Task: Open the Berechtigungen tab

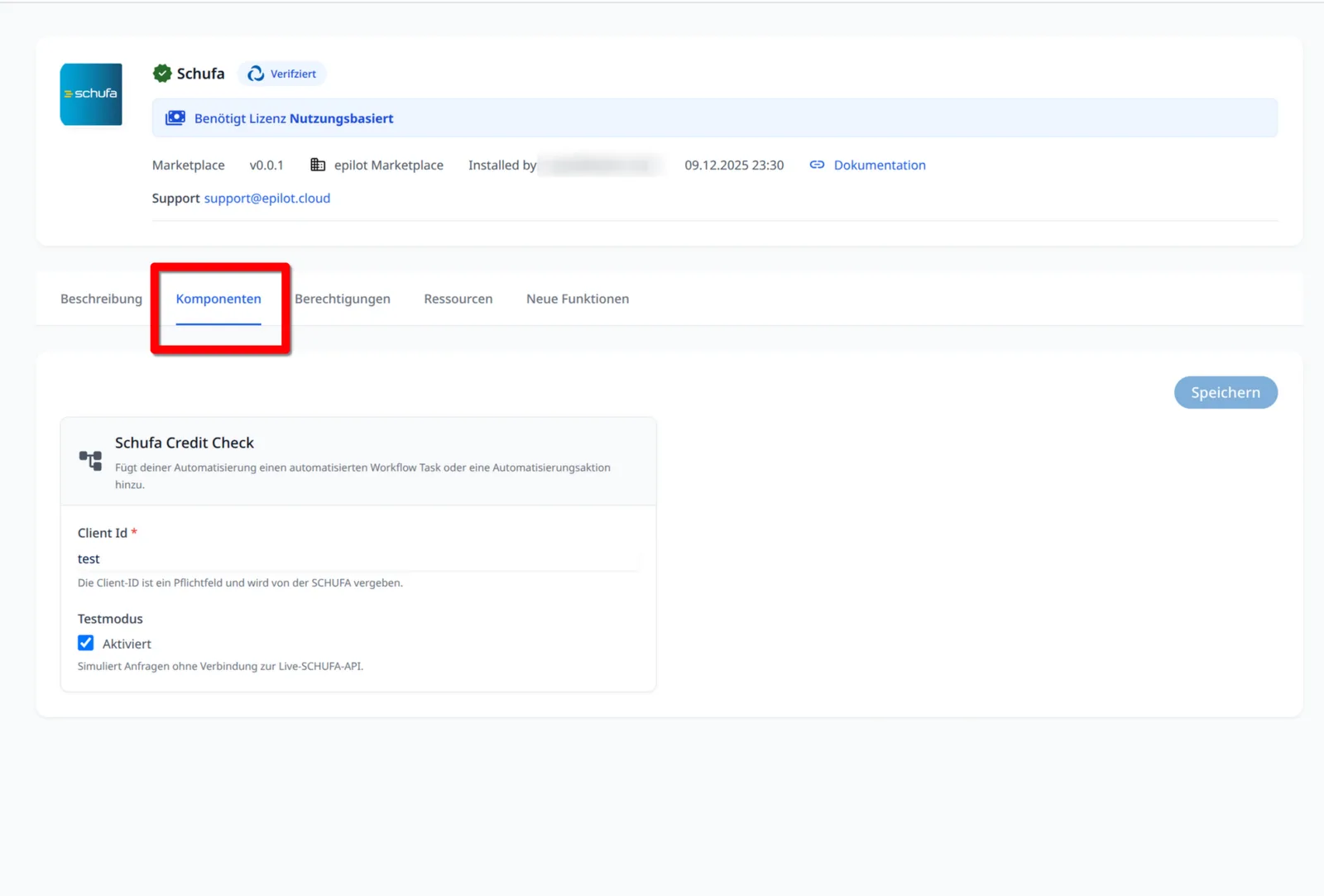Action: (343, 299)
